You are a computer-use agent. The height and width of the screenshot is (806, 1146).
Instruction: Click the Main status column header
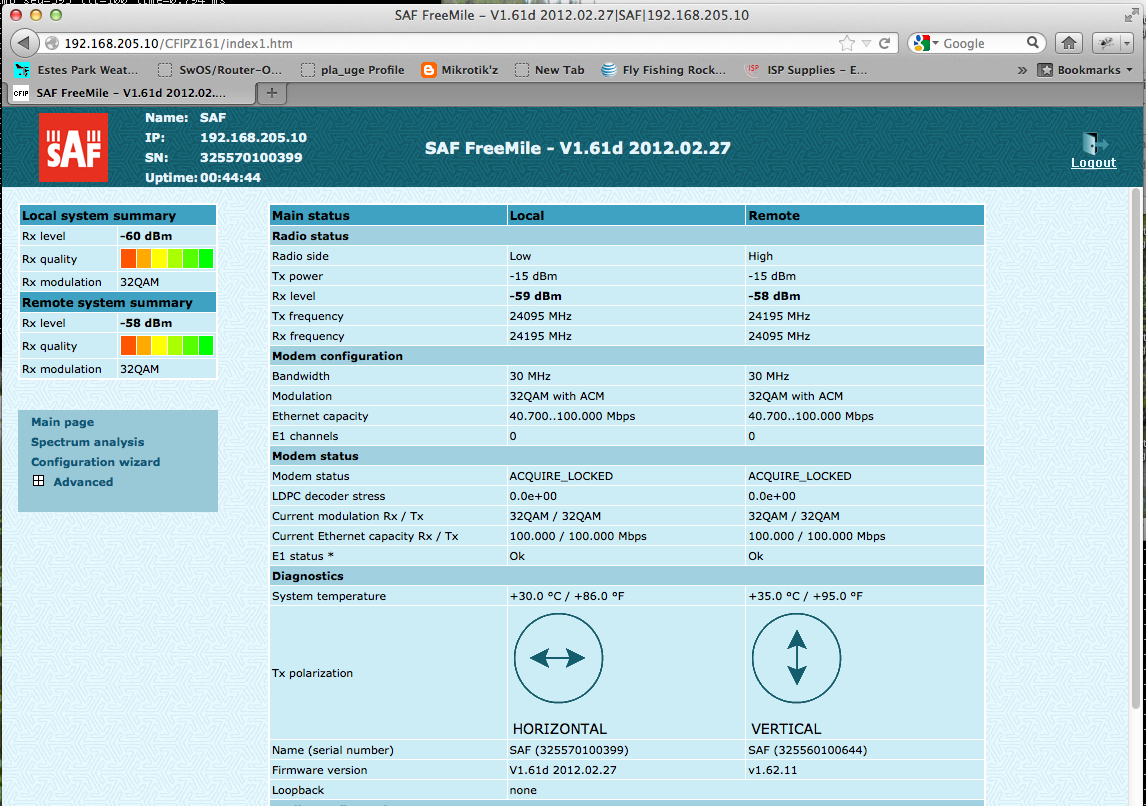(x=388, y=216)
